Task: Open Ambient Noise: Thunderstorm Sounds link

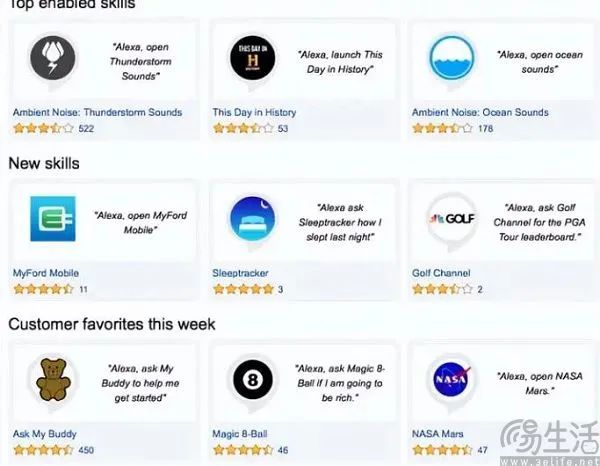Action: (97, 112)
